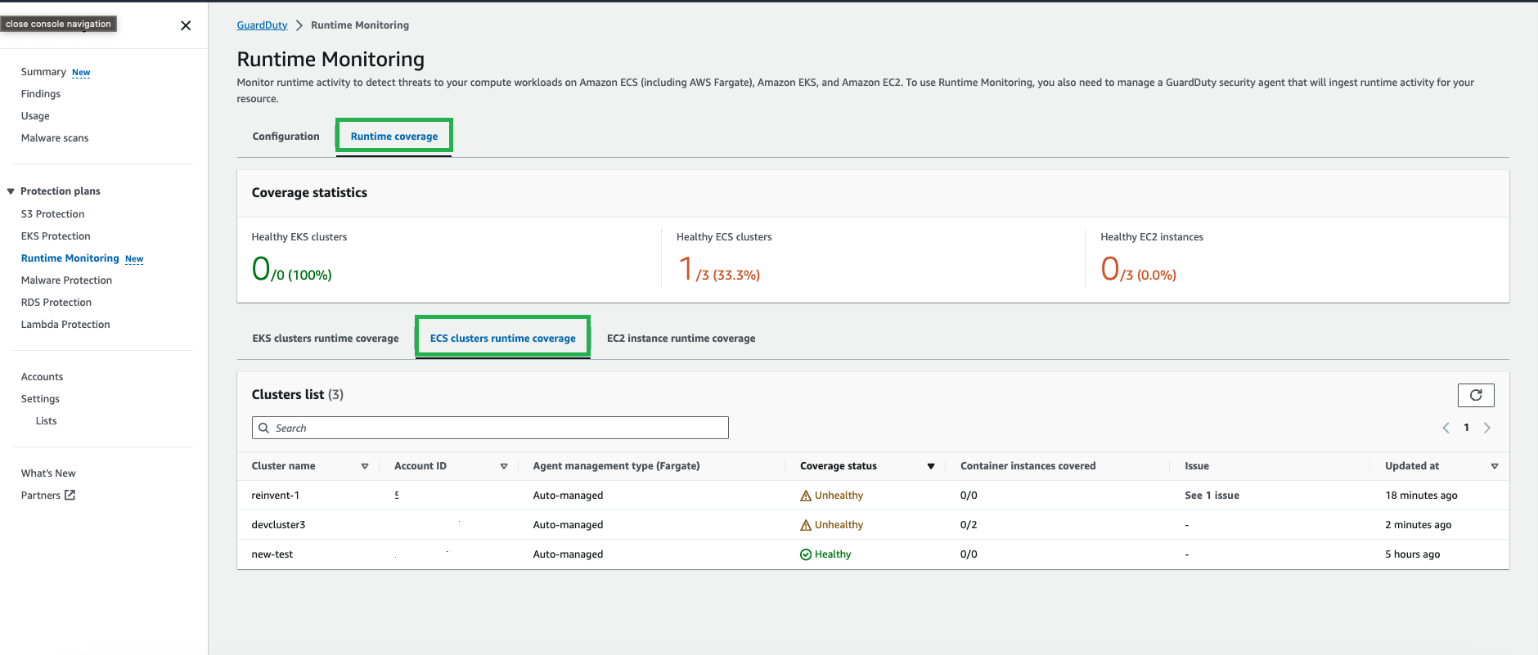Open the EC2 instance runtime coverage tab
Viewport: 1538px width, 655px height.
tap(681, 338)
